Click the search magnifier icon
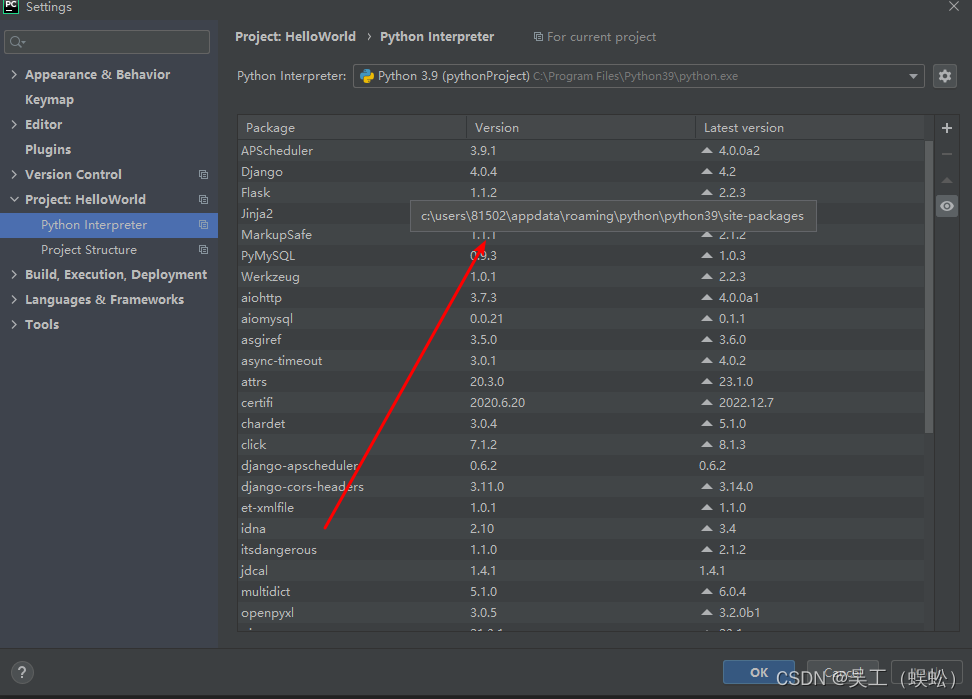Viewport: 972px width, 699px height. point(17,42)
